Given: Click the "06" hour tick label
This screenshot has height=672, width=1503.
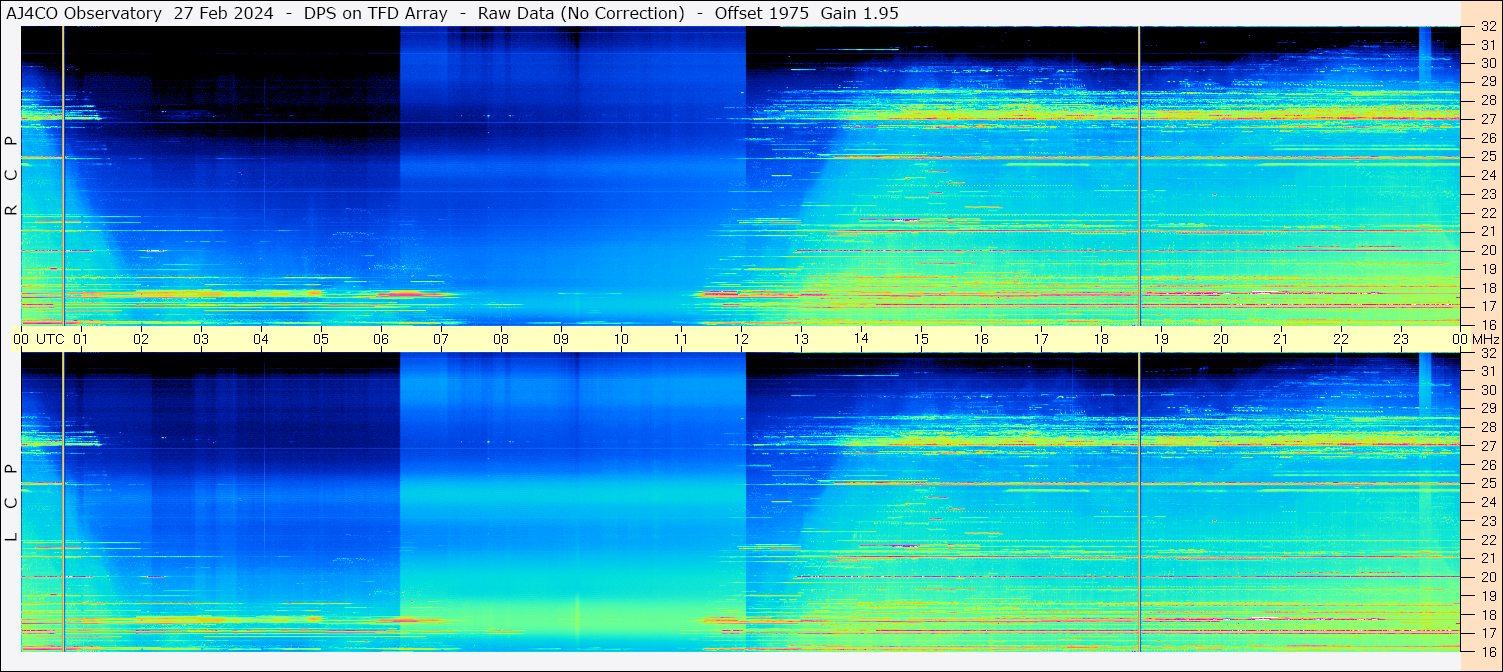Looking at the screenshot, I should (x=381, y=339).
